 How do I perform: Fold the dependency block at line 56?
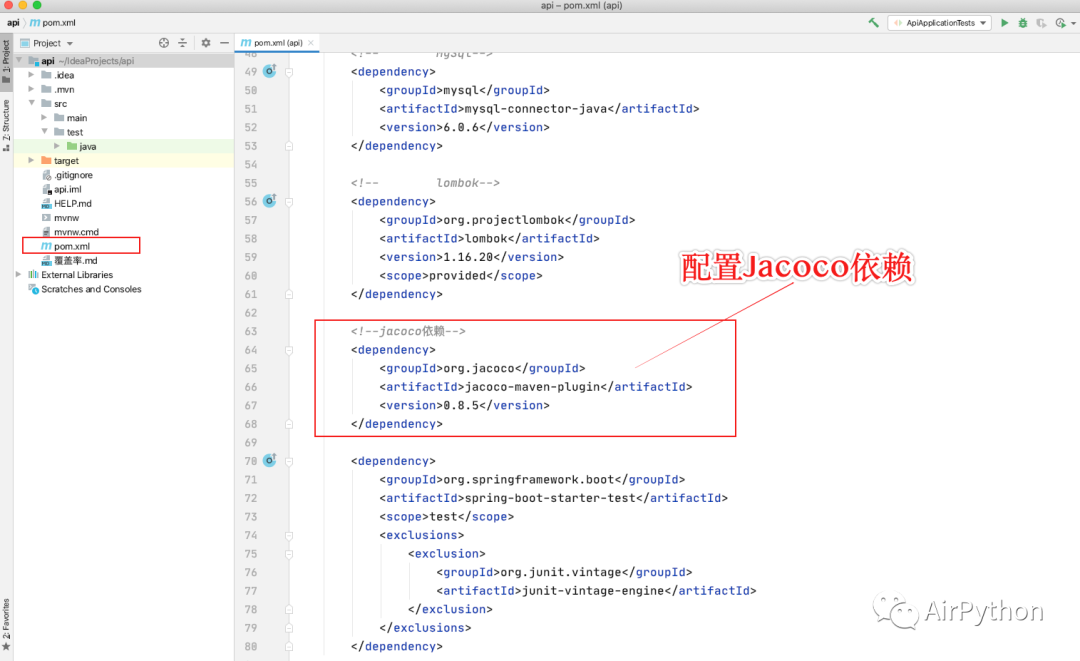289,202
